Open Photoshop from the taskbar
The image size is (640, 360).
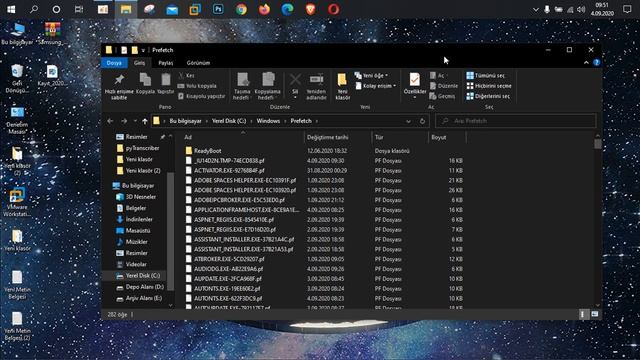coord(218,9)
